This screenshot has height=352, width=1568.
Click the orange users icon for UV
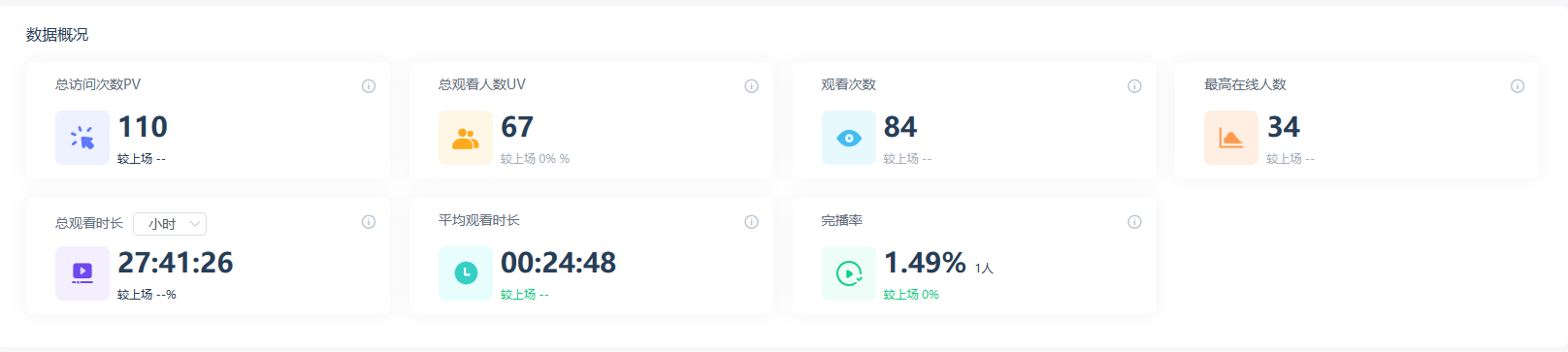(466, 138)
